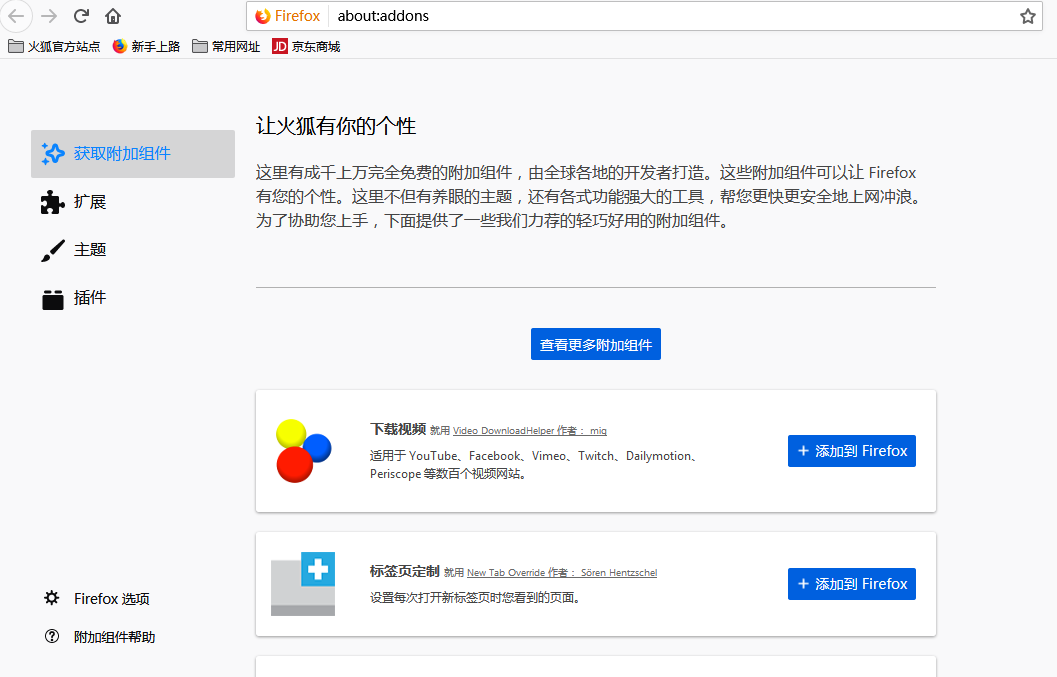Viewport: 1057px width, 677px height.
Task: Click the 标签页定制 card title
Action: tap(404, 571)
